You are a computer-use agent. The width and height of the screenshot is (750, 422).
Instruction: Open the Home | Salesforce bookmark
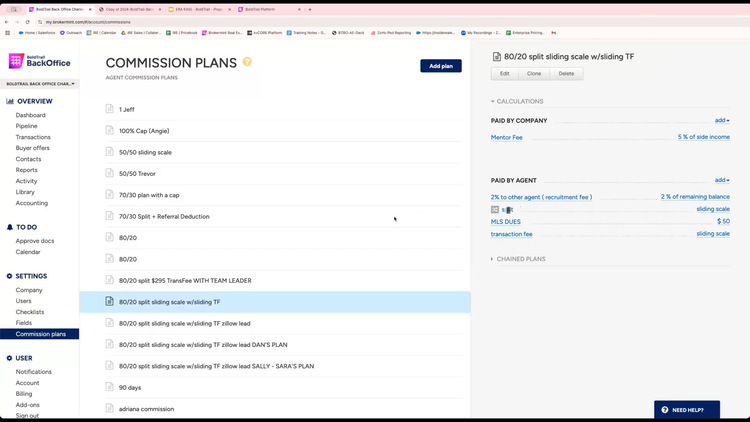(x=37, y=33)
